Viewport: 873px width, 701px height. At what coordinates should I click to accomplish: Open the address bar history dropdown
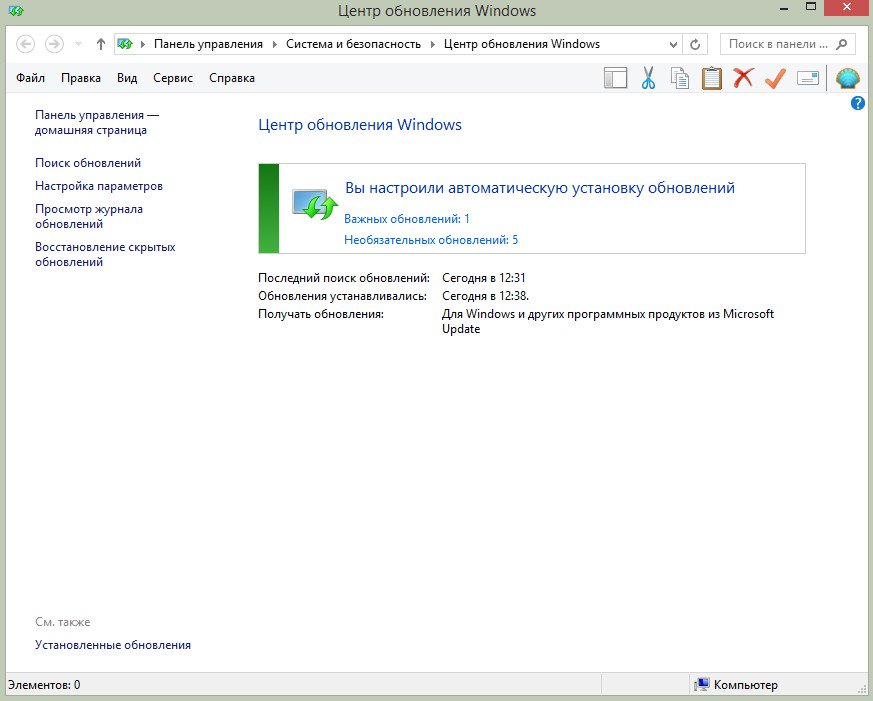coord(673,44)
